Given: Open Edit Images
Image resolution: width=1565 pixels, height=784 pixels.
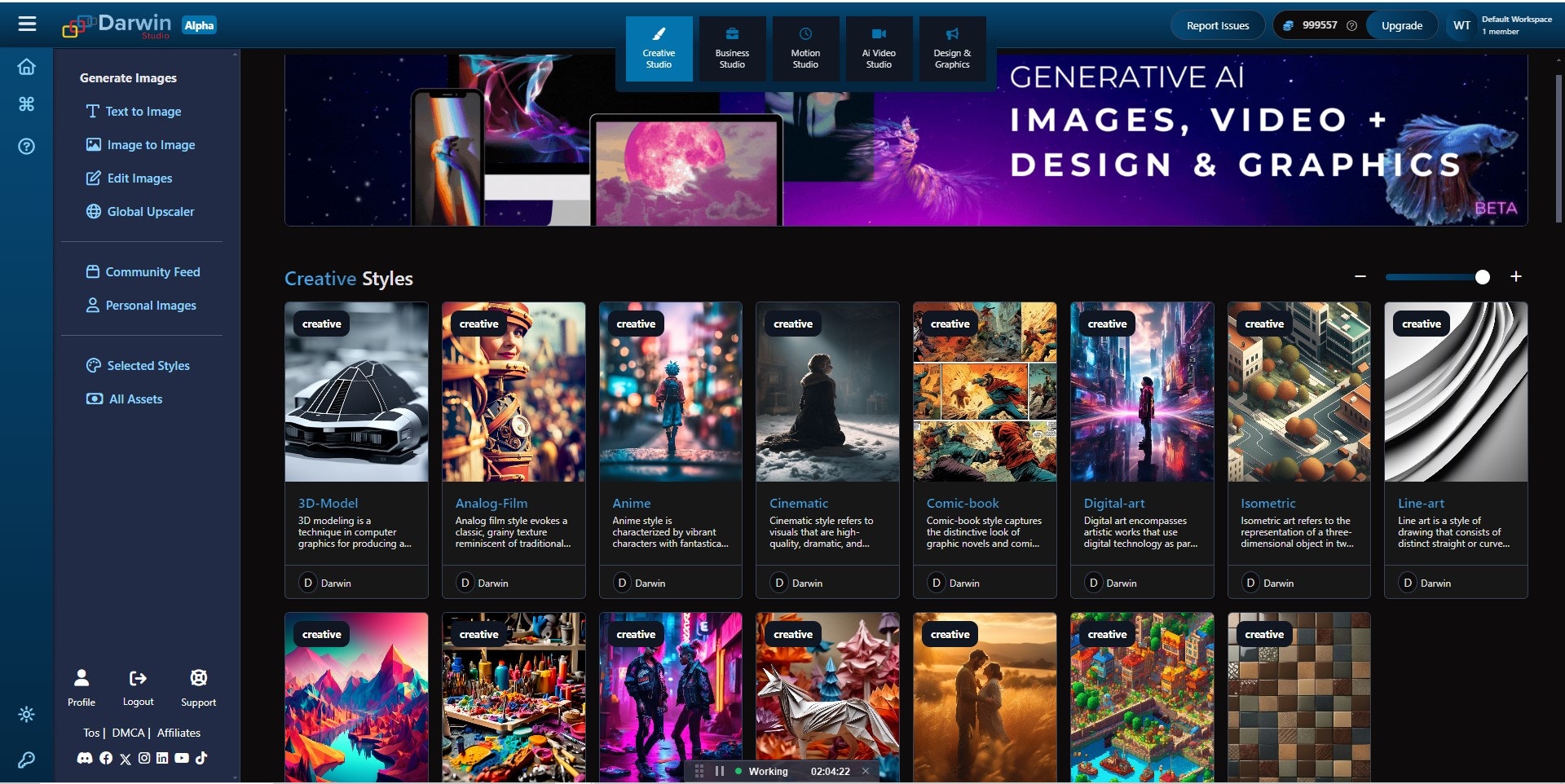Looking at the screenshot, I should (130, 178).
